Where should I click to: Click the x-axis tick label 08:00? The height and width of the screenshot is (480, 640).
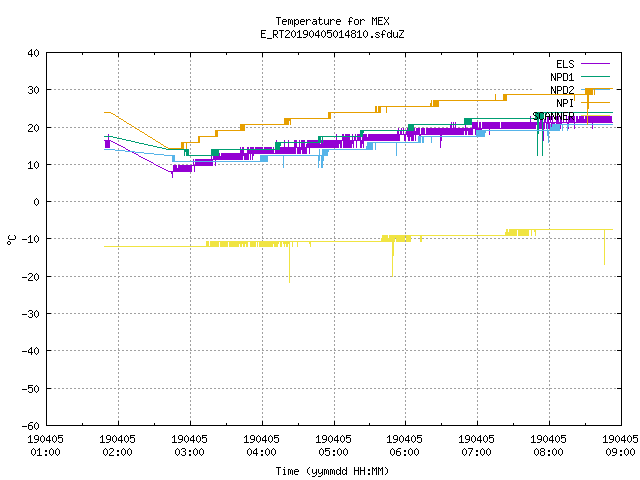(548, 452)
